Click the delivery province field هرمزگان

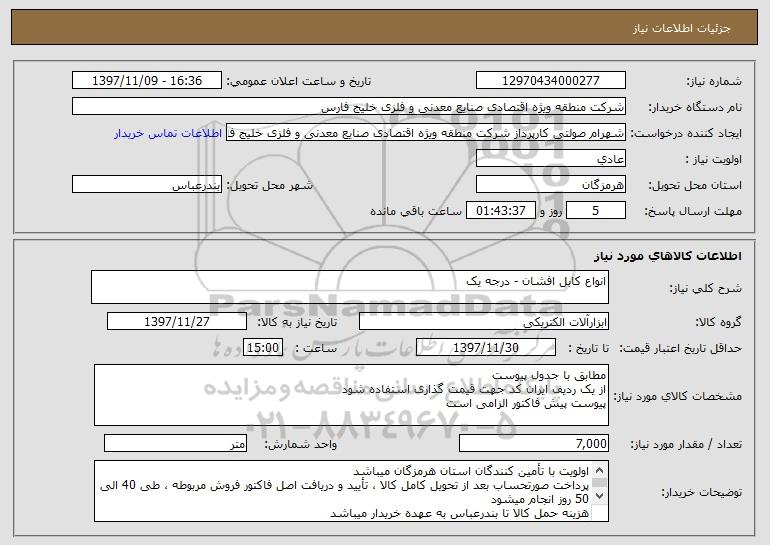[550, 185]
